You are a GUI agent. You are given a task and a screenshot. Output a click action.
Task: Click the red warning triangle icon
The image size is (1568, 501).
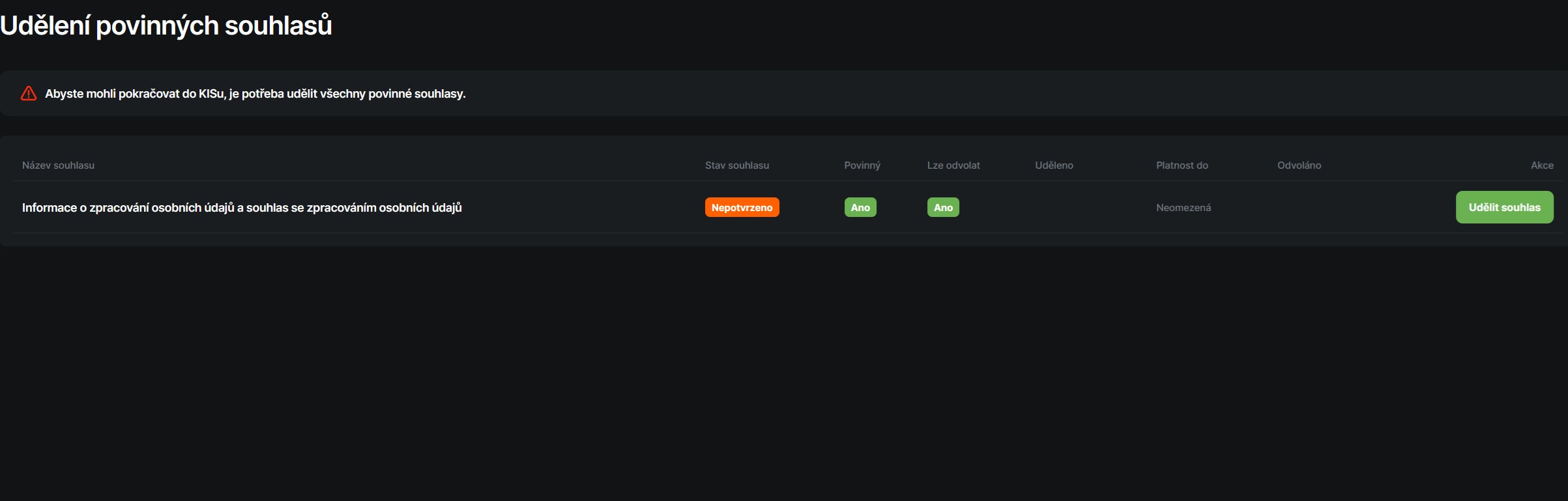(x=29, y=93)
